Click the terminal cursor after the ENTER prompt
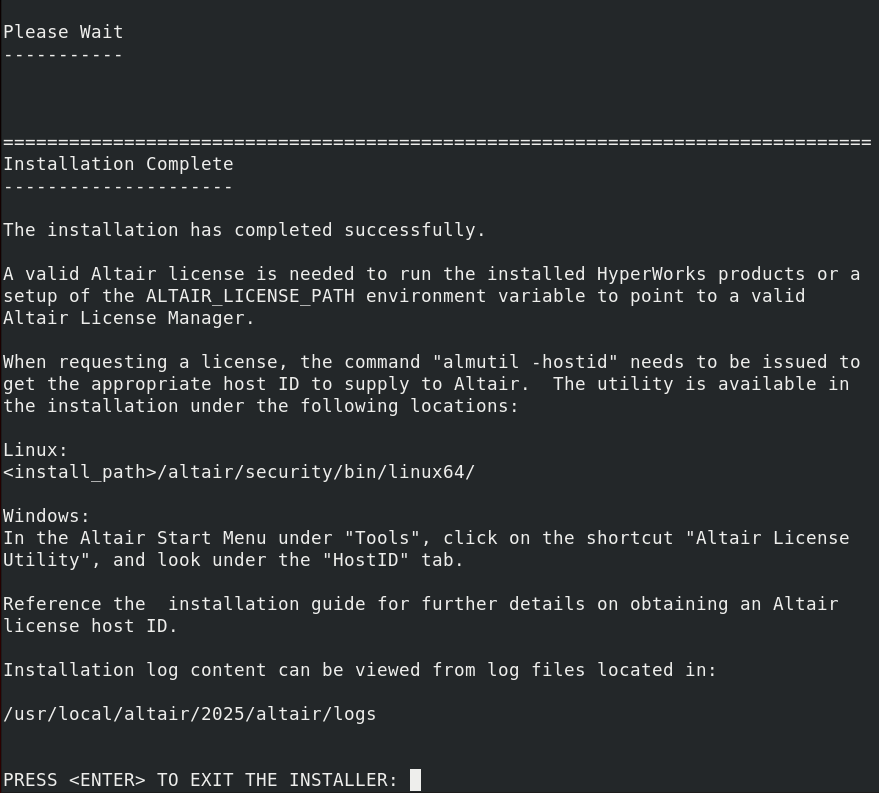 pos(416,780)
